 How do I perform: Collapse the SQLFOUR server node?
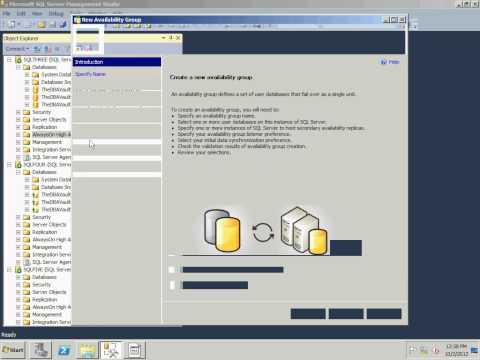(9, 165)
